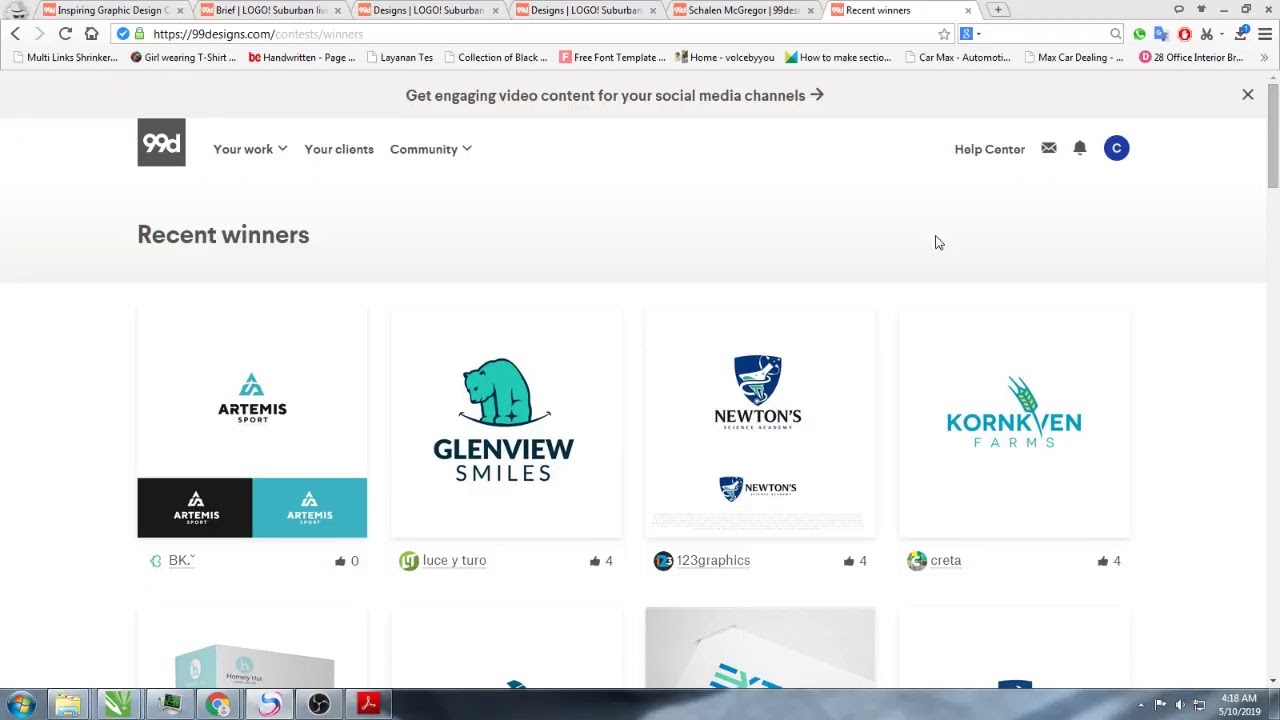Open Artemis Sport logo thumbnail
The height and width of the screenshot is (720, 1280).
[252, 423]
